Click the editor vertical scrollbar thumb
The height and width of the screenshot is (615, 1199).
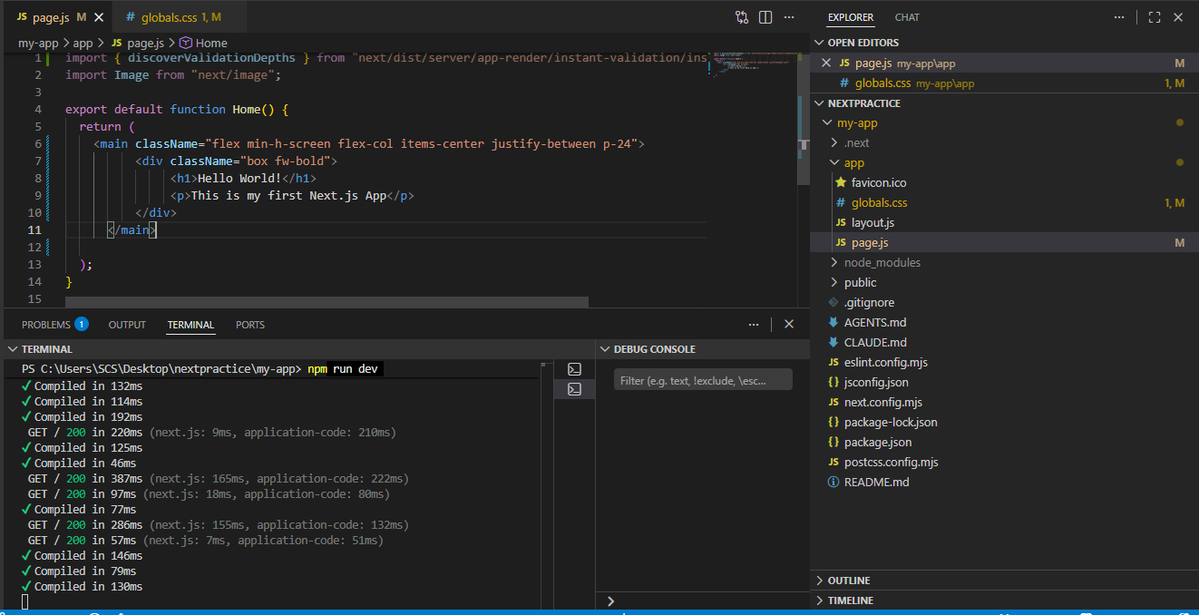point(803,119)
